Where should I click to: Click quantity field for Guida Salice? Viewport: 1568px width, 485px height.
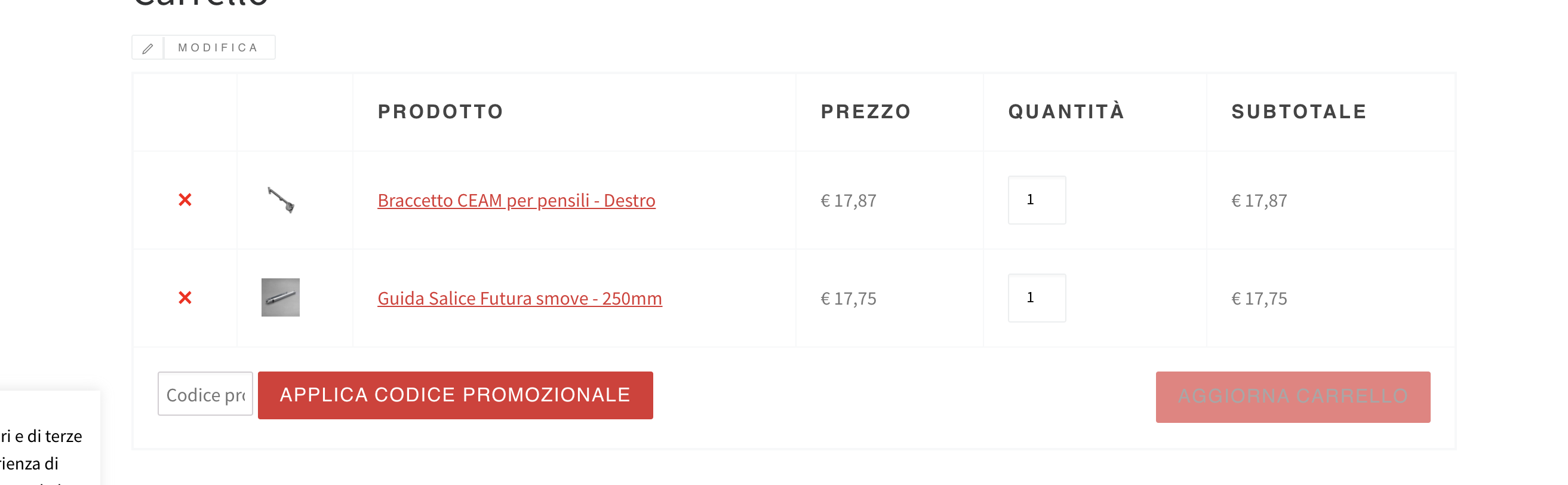click(x=1037, y=298)
